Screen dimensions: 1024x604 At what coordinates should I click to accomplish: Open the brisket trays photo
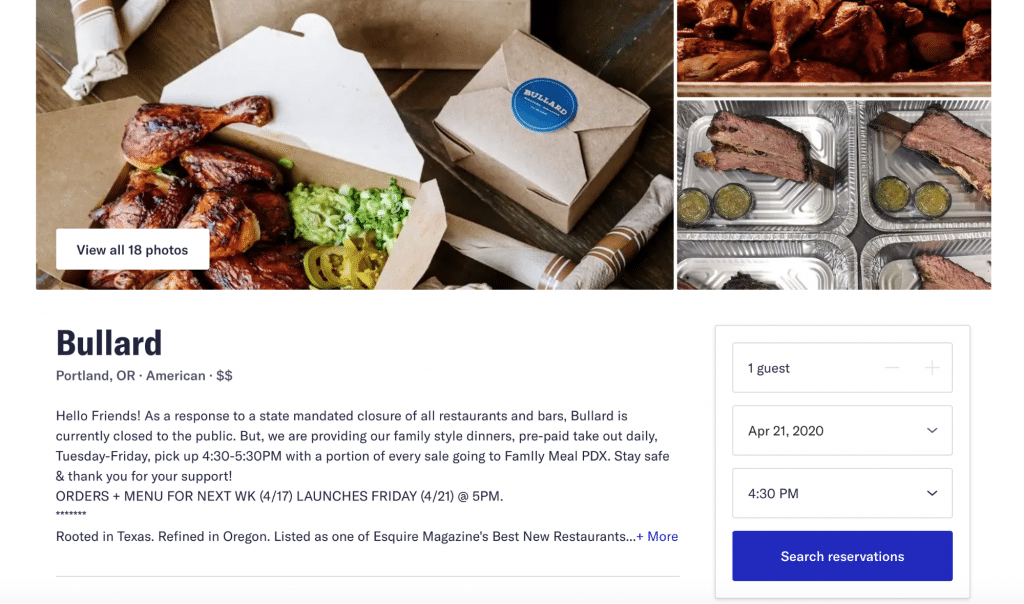834,195
